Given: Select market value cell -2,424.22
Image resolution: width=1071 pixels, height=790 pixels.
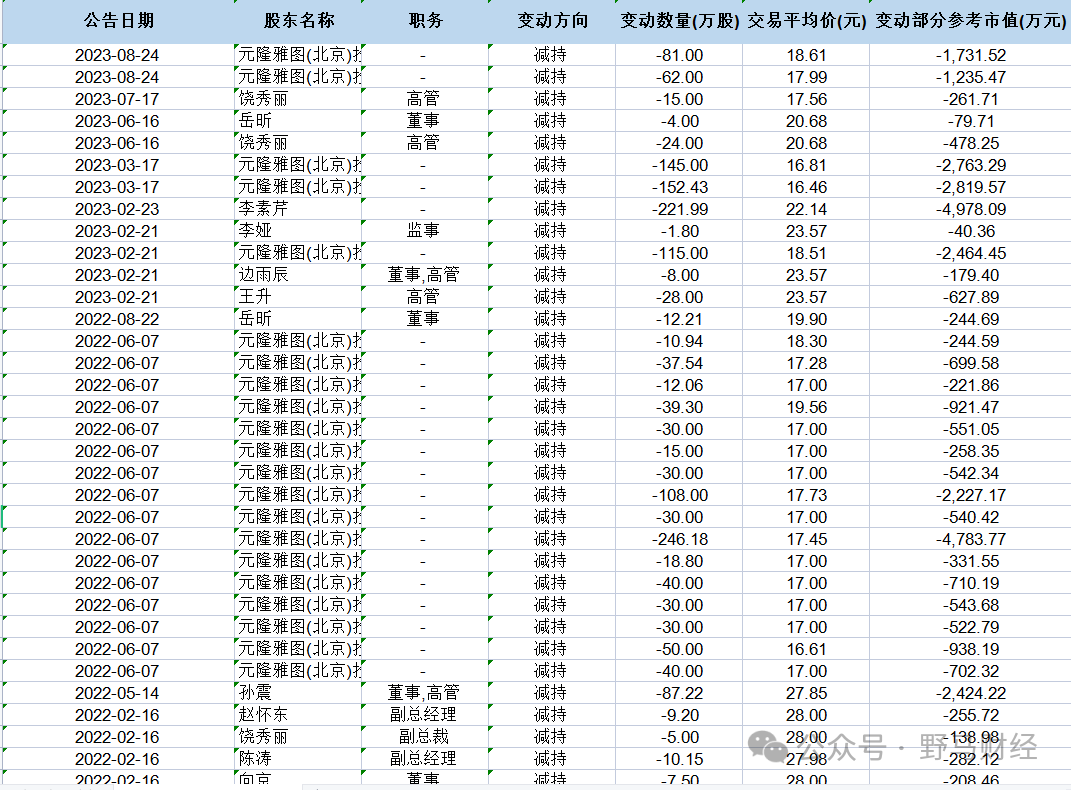Looking at the screenshot, I should (x=971, y=693).
